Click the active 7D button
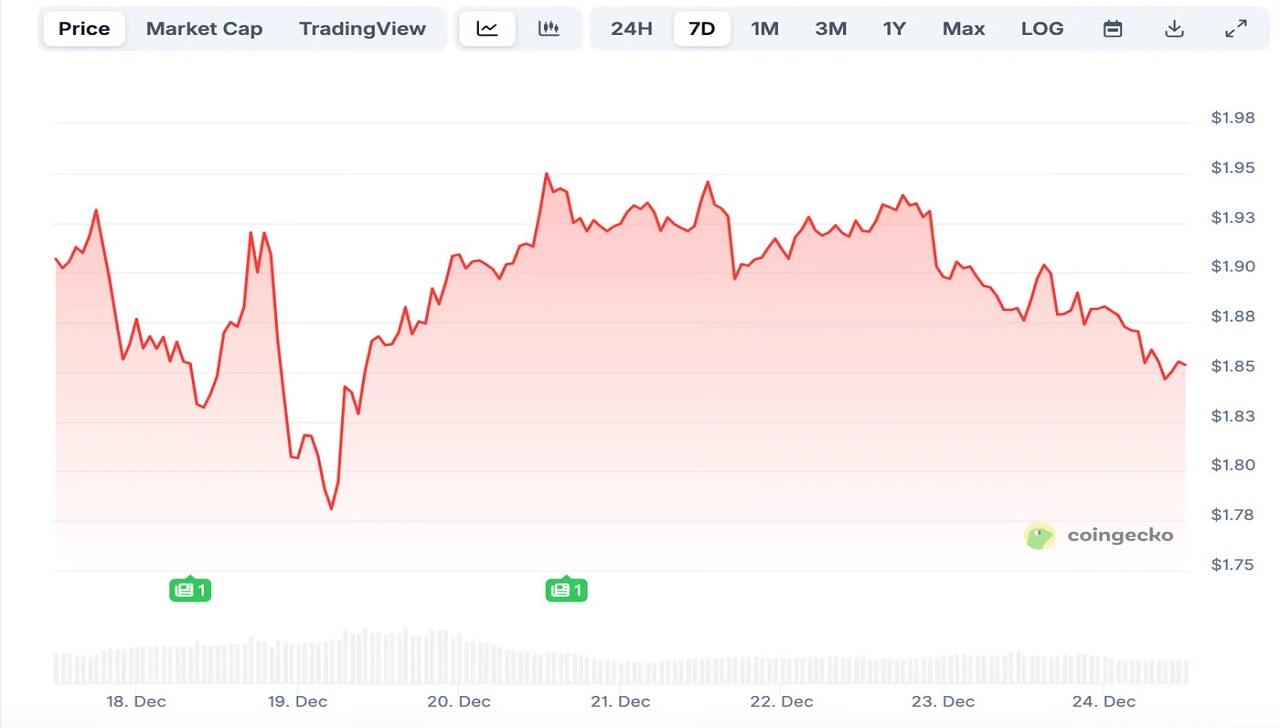Viewport: 1280px width, 728px height. pos(702,28)
